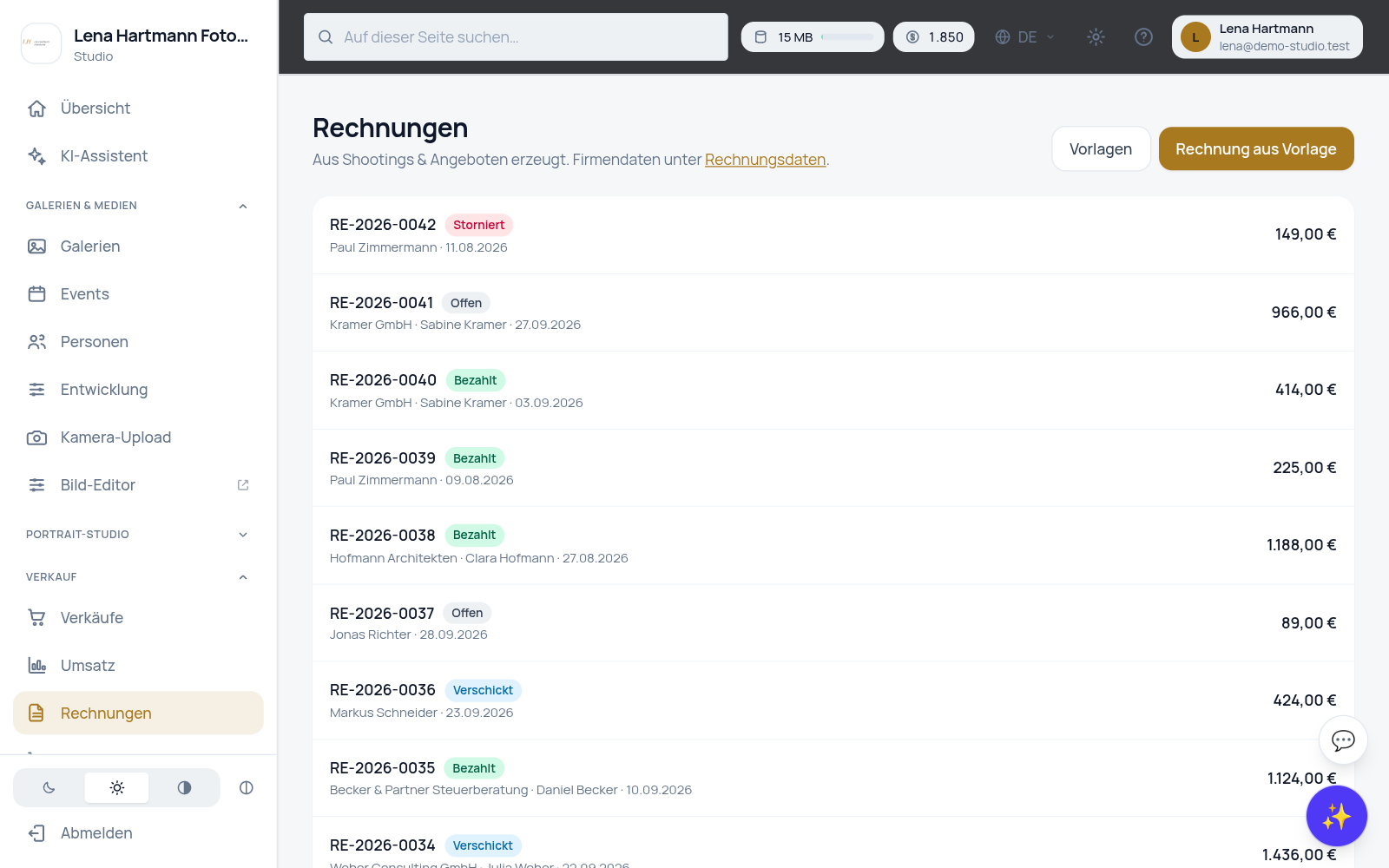Click the Rechnung aus Vorlage button
This screenshot has height=868, width=1389.
coord(1256,149)
